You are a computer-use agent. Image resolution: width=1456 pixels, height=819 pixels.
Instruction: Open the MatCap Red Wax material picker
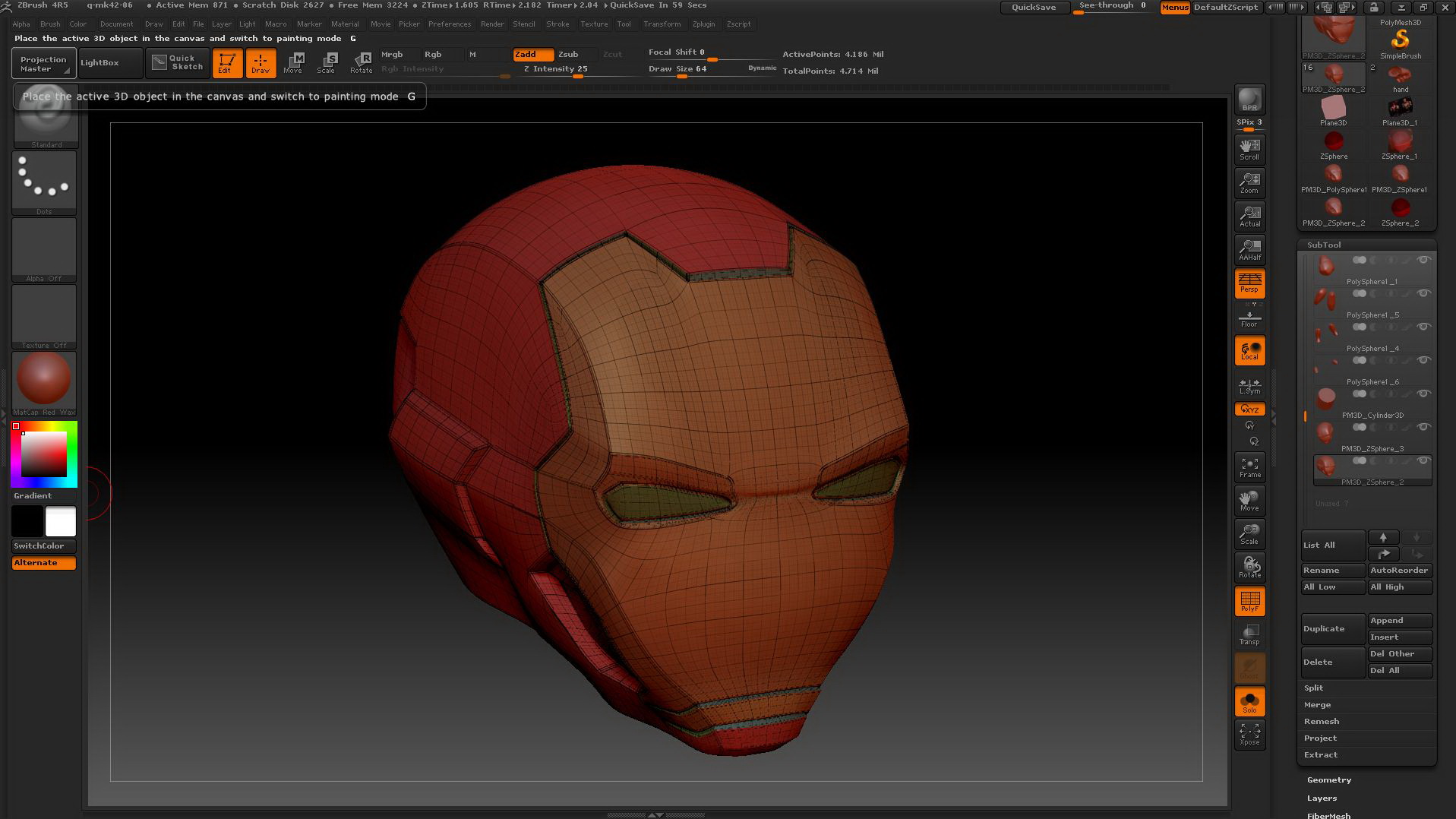click(44, 384)
